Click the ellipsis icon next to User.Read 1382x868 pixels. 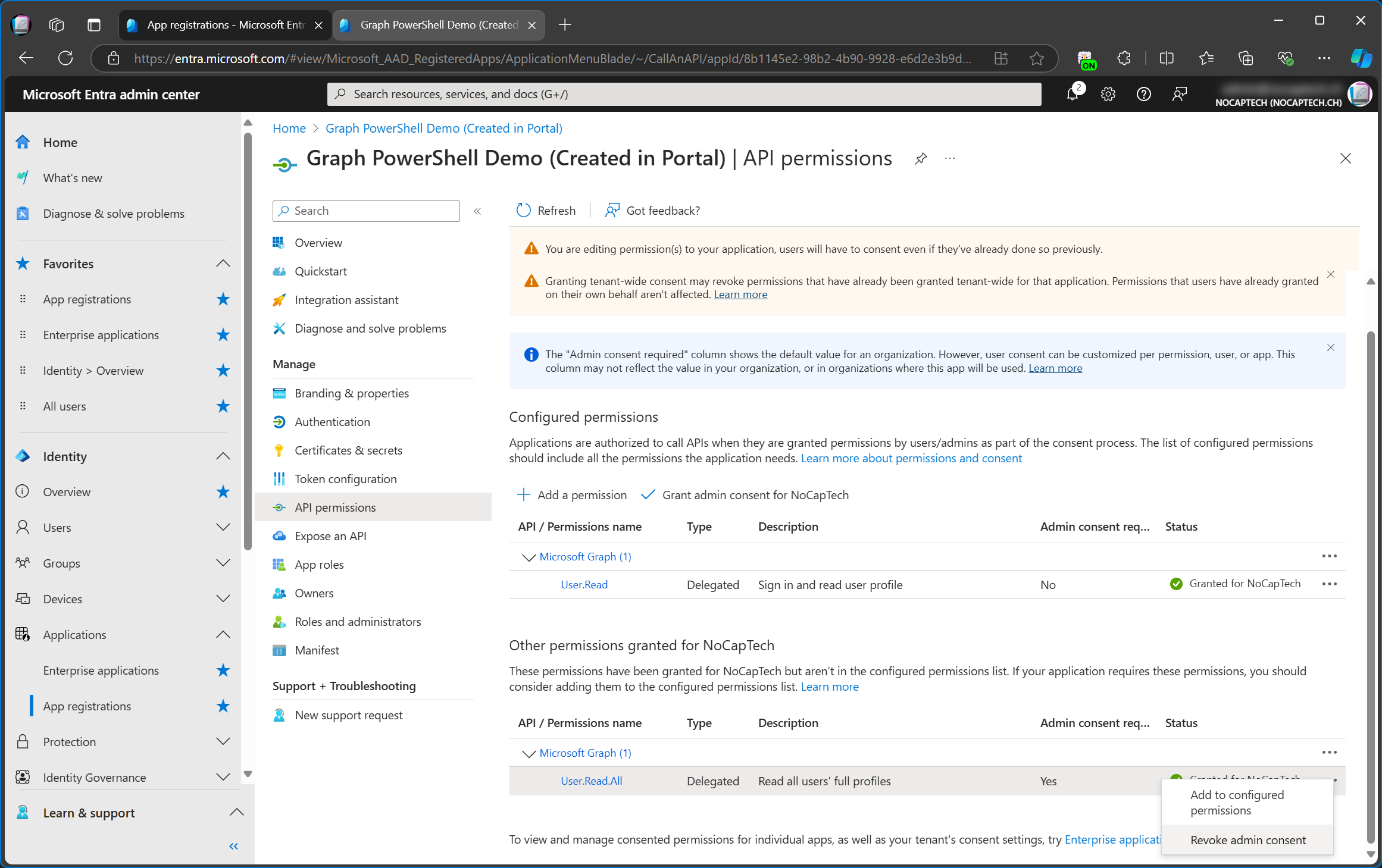point(1330,583)
